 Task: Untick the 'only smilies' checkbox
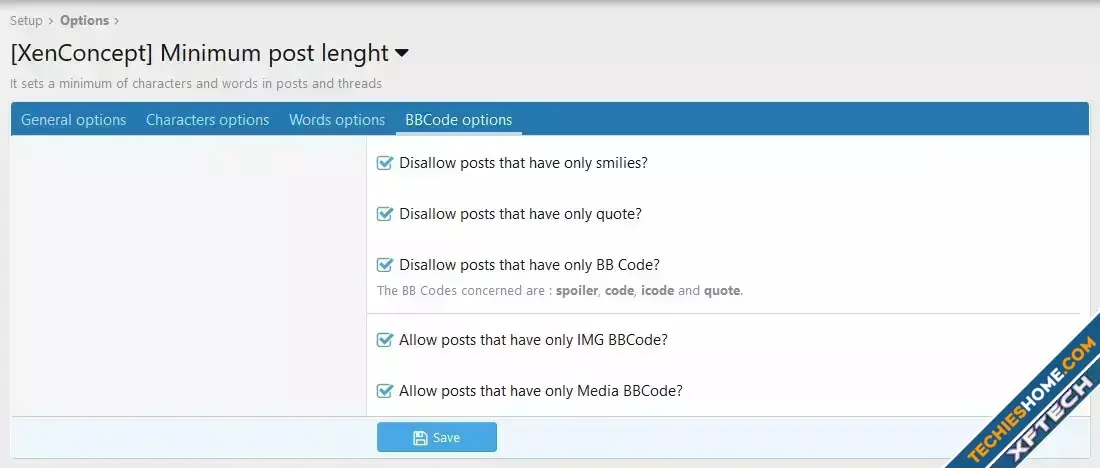tap(385, 163)
